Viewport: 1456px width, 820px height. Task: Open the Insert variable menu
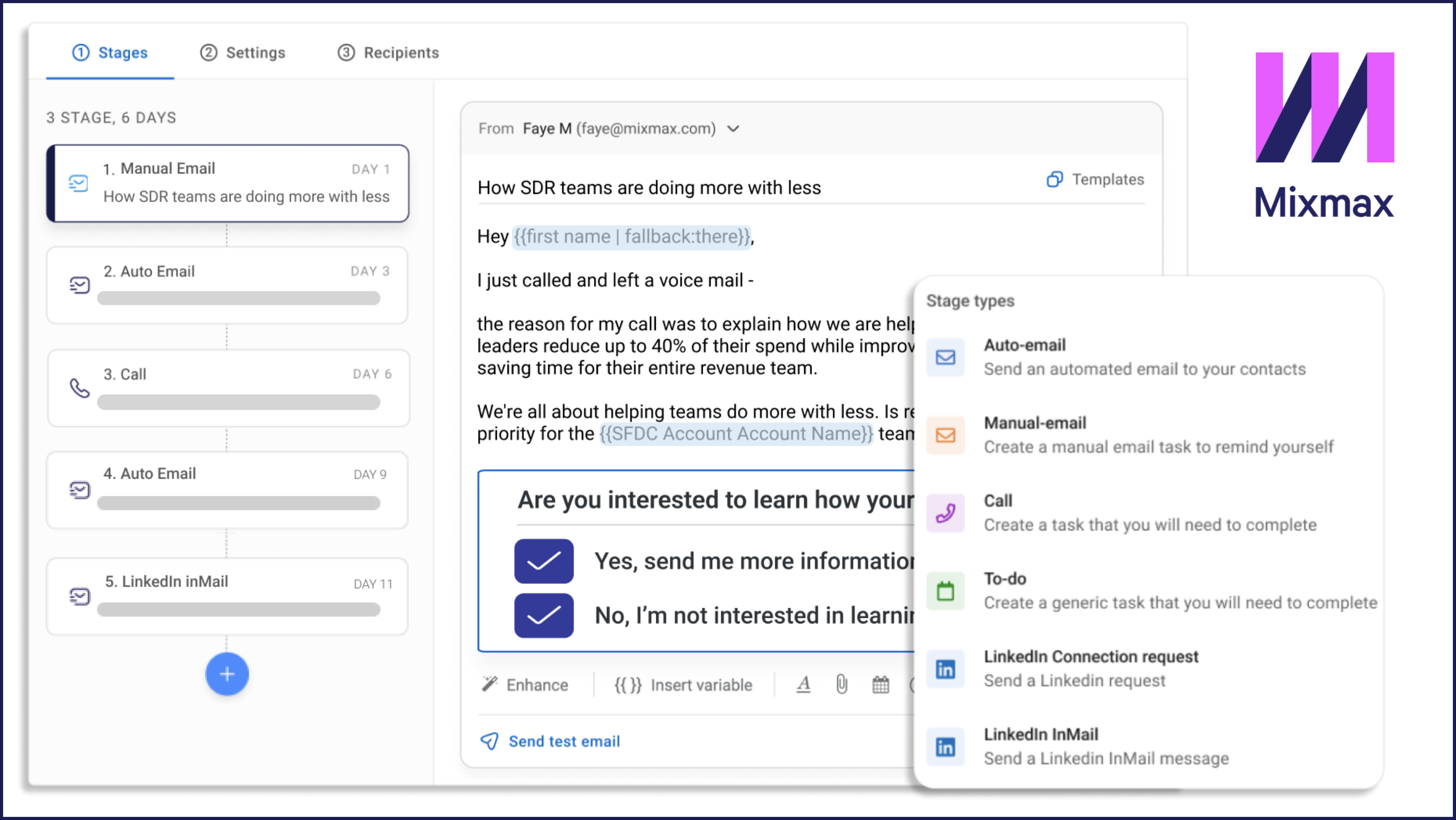point(683,685)
